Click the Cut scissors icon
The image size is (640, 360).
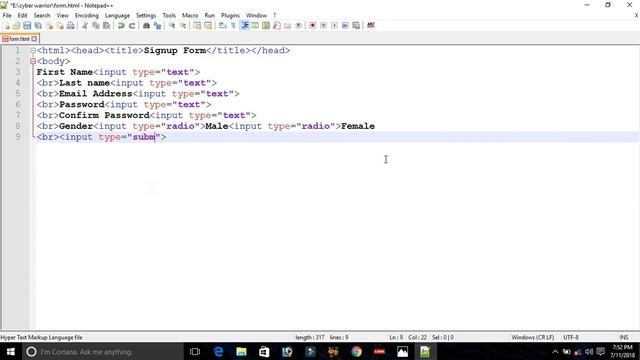coord(85,25)
